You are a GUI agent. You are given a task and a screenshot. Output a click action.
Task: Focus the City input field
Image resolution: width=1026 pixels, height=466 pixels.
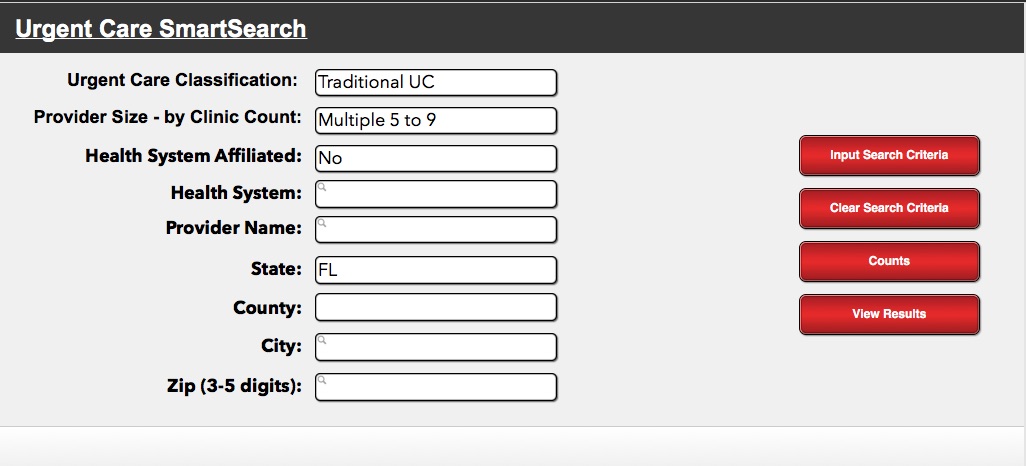pyautogui.click(x=436, y=347)
